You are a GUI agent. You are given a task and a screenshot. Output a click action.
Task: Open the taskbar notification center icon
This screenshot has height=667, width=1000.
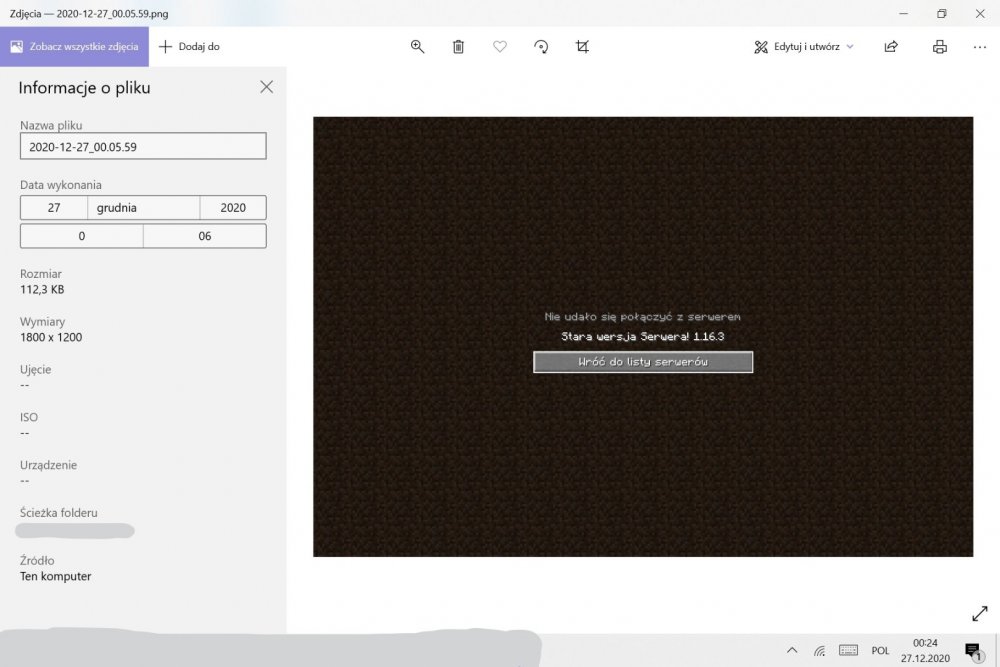tap(972, 651)
